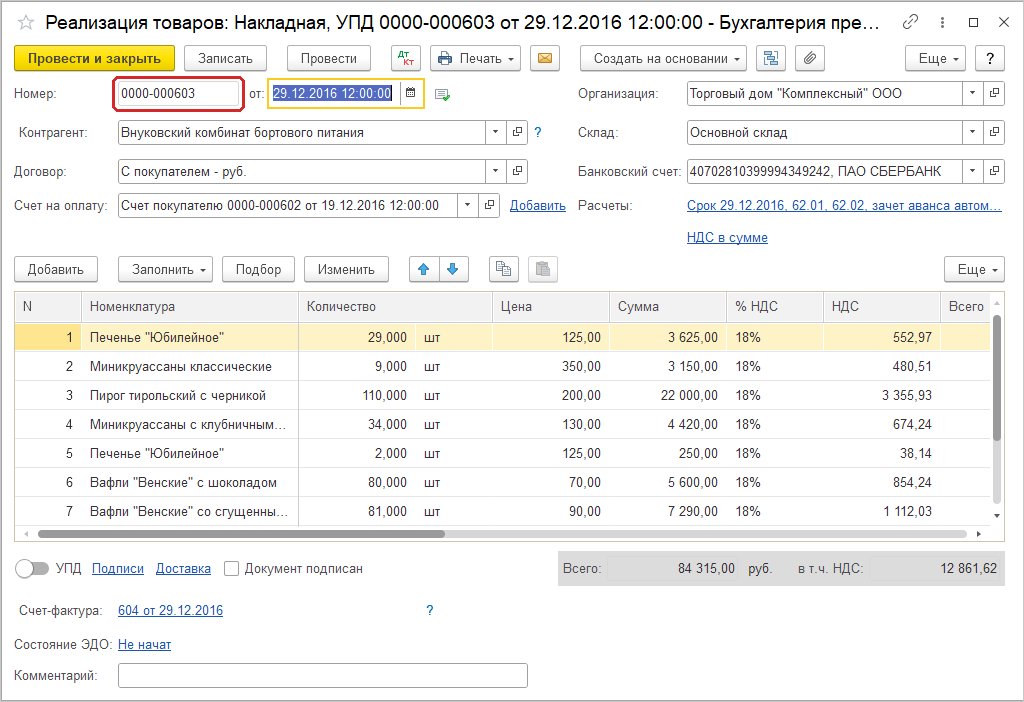Add document to favorites with star icon

pos(25,23)
